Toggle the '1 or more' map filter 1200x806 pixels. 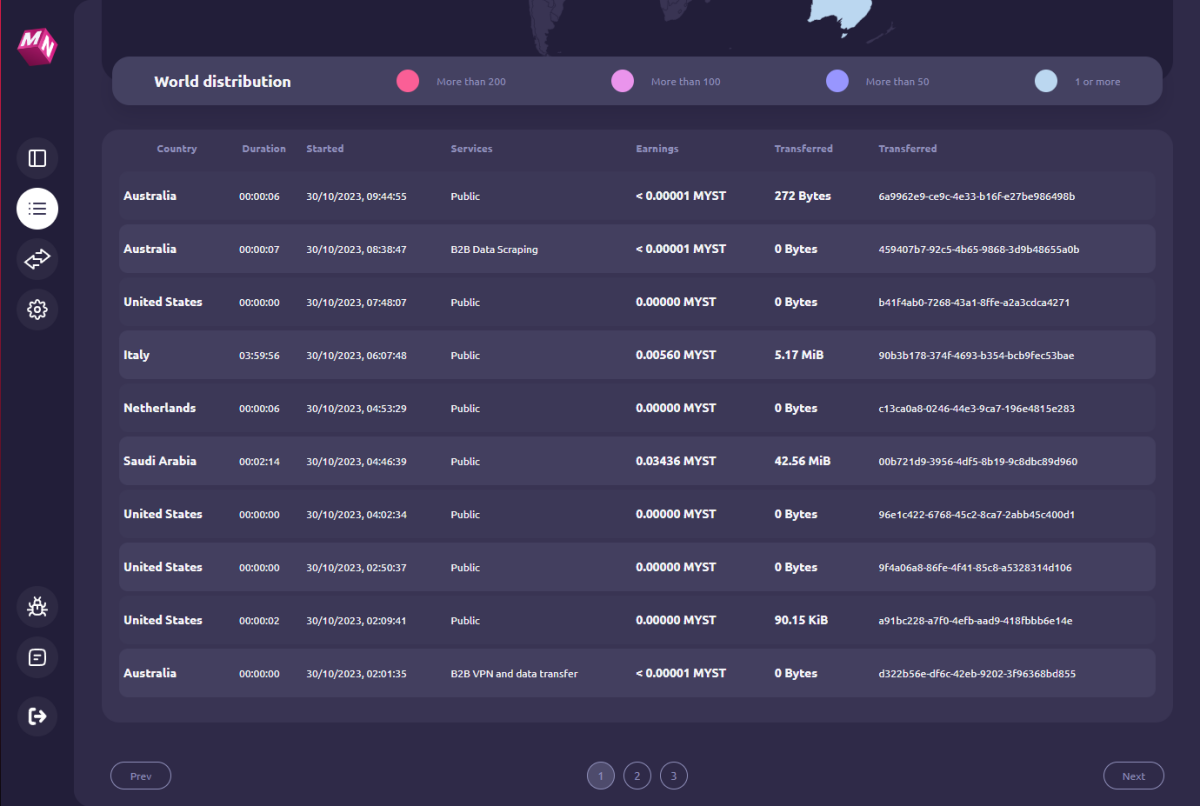point(1046,81)
